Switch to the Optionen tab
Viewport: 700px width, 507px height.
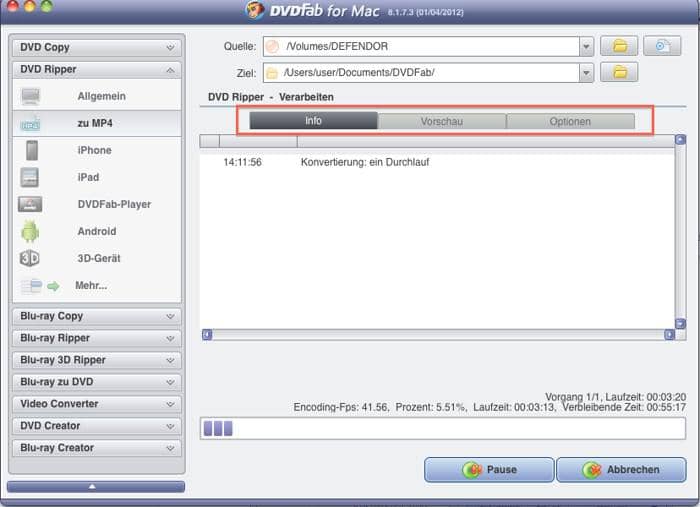[x=570, y=121]
